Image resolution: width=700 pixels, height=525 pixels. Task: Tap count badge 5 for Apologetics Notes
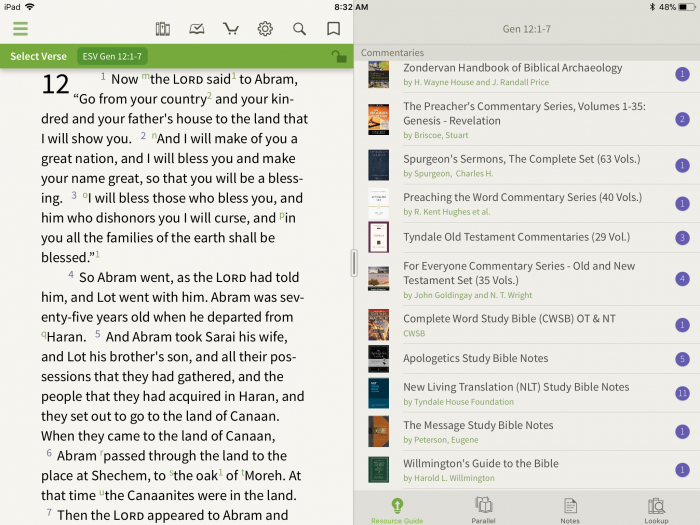click(x=682, y=358)
